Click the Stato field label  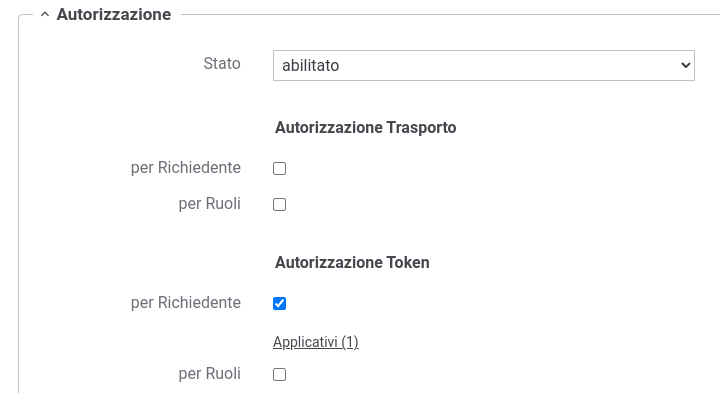[222, 63]
